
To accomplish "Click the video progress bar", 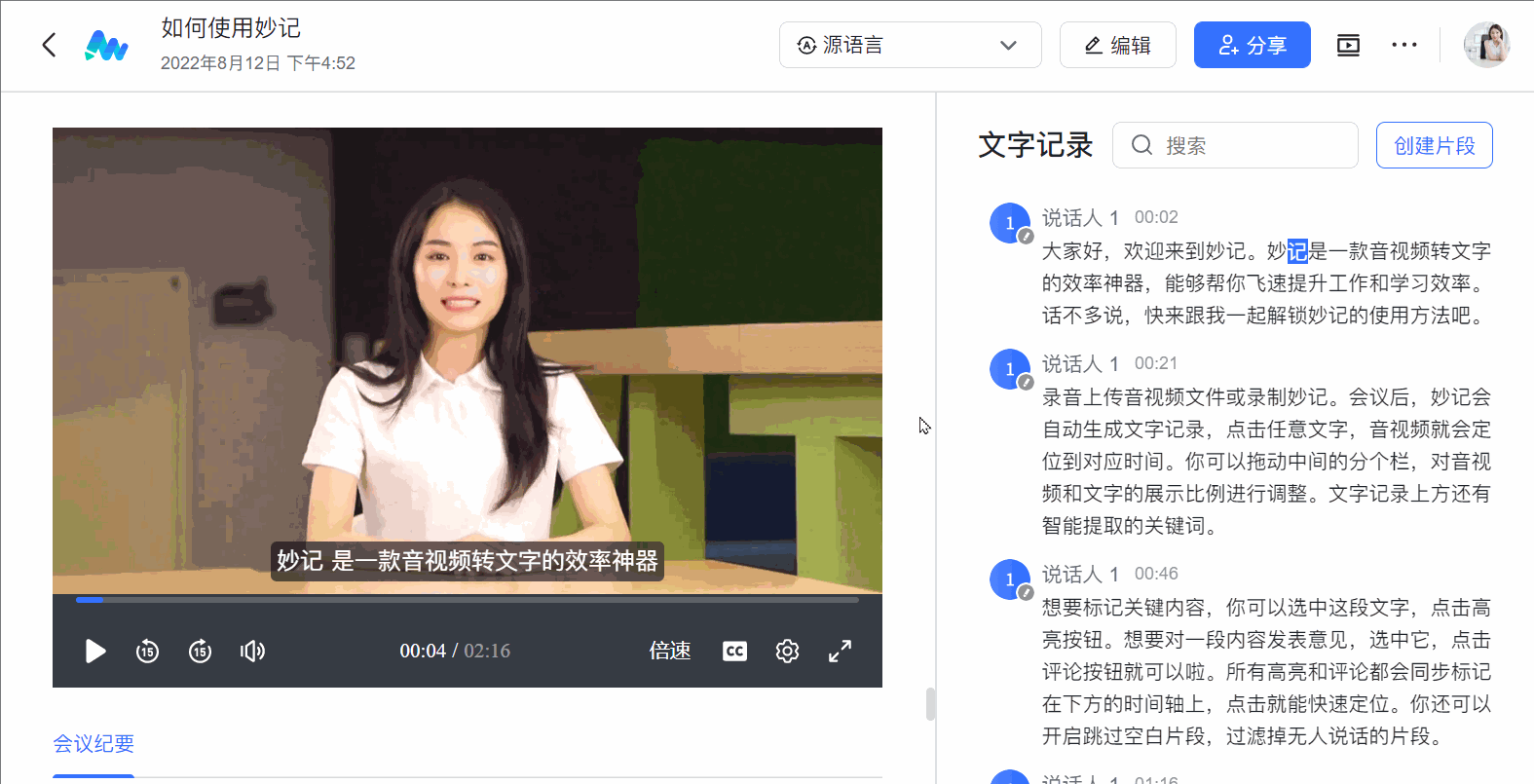I will click(x=468, y=600).
